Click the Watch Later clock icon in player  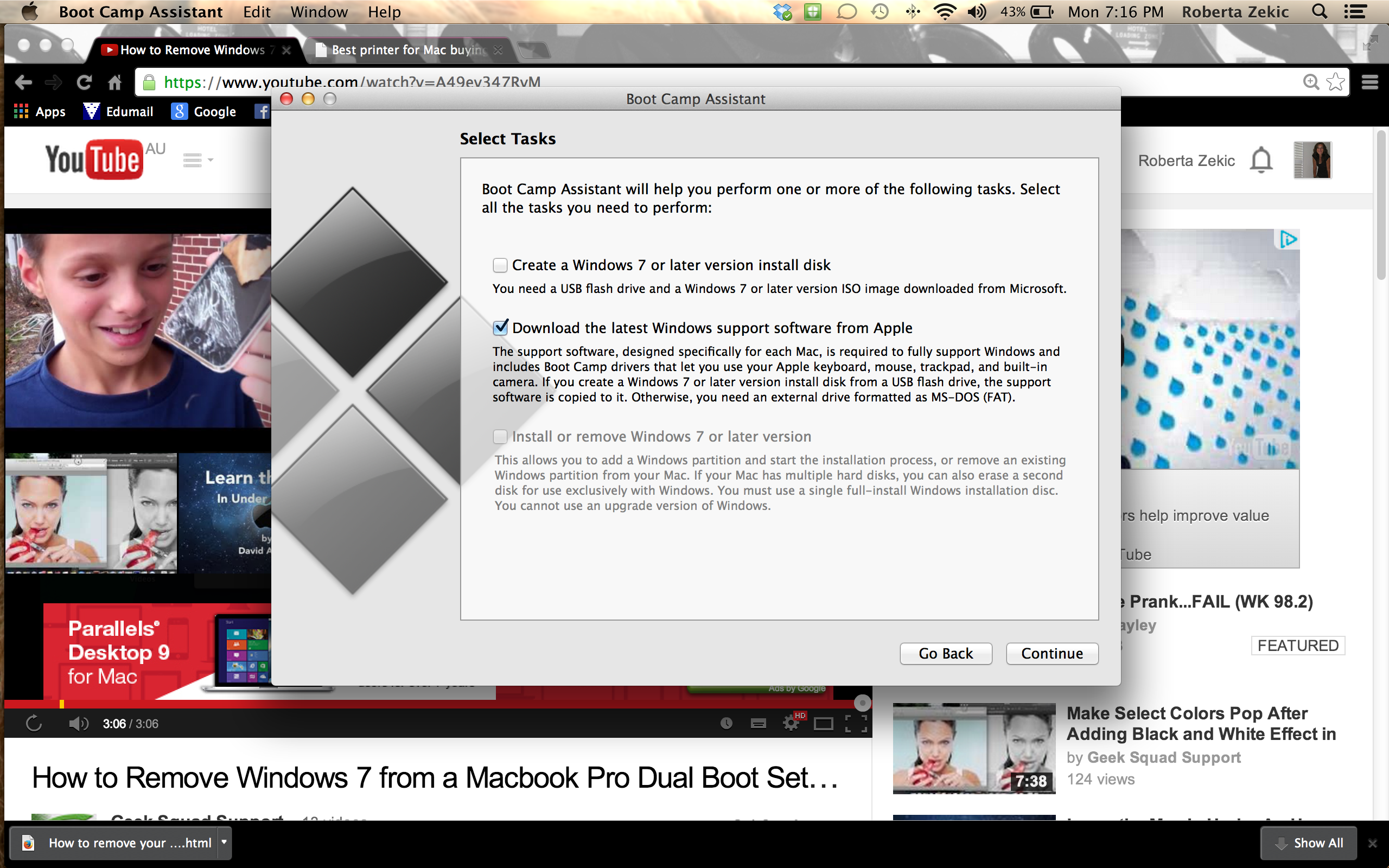click(726, 723)
